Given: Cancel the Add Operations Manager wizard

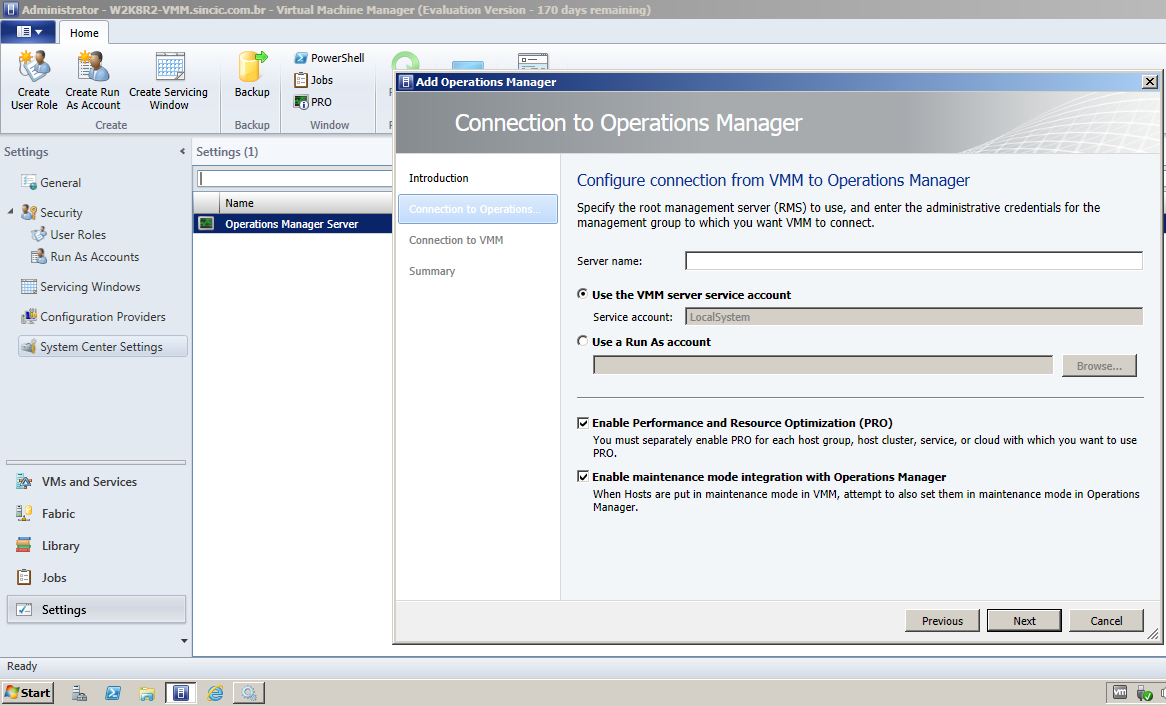Looking at the screenshot, I should pos(1107,620).
